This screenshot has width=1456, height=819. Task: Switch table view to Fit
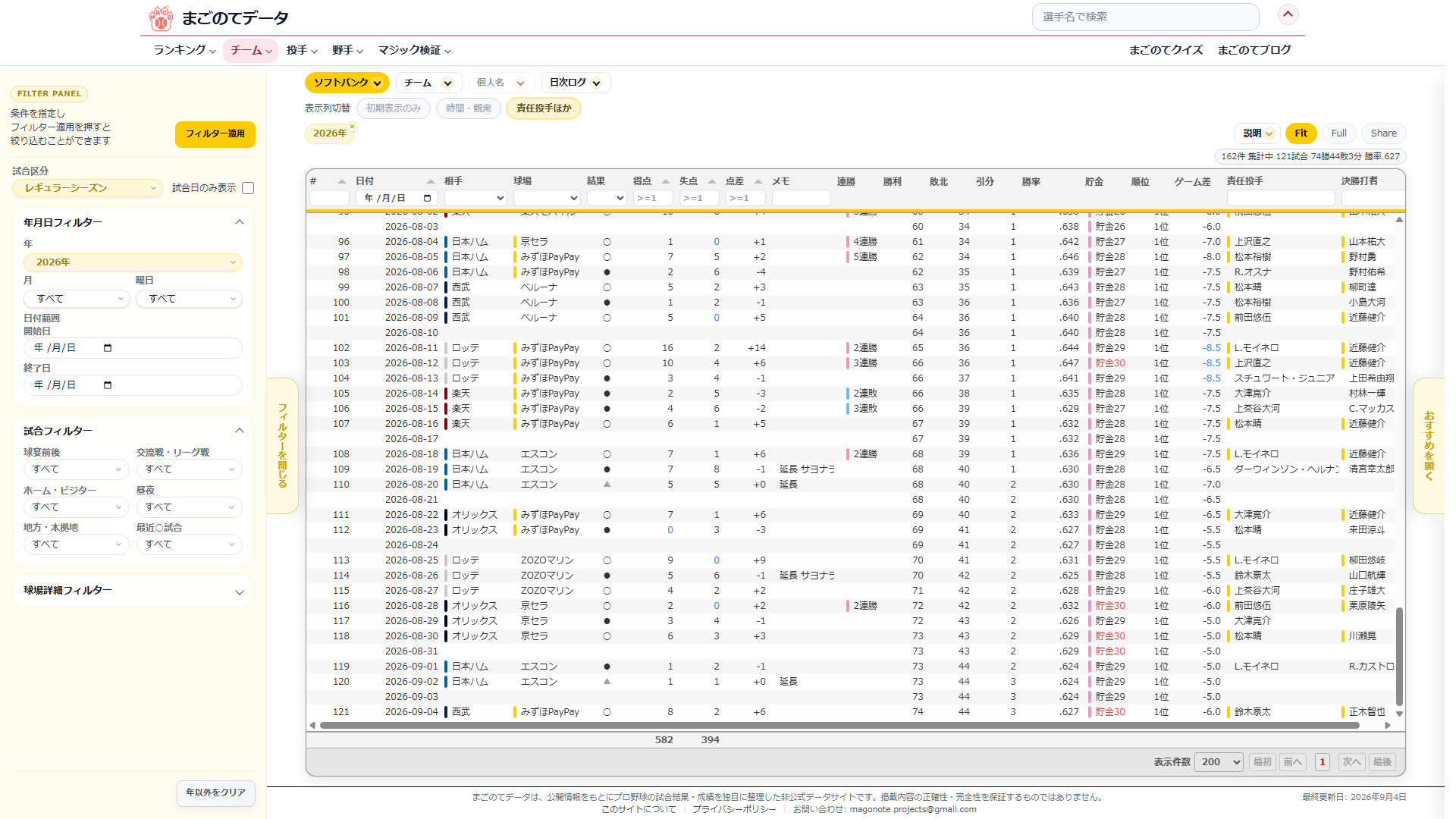[x=1301, y=133]
